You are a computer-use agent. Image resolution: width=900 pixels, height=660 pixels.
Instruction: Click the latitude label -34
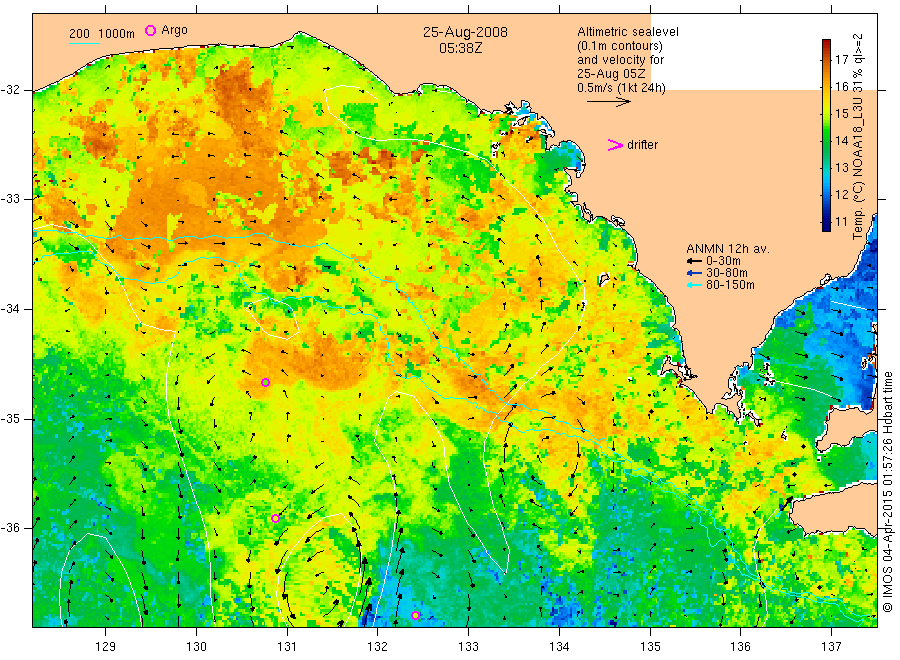(10, 309)
